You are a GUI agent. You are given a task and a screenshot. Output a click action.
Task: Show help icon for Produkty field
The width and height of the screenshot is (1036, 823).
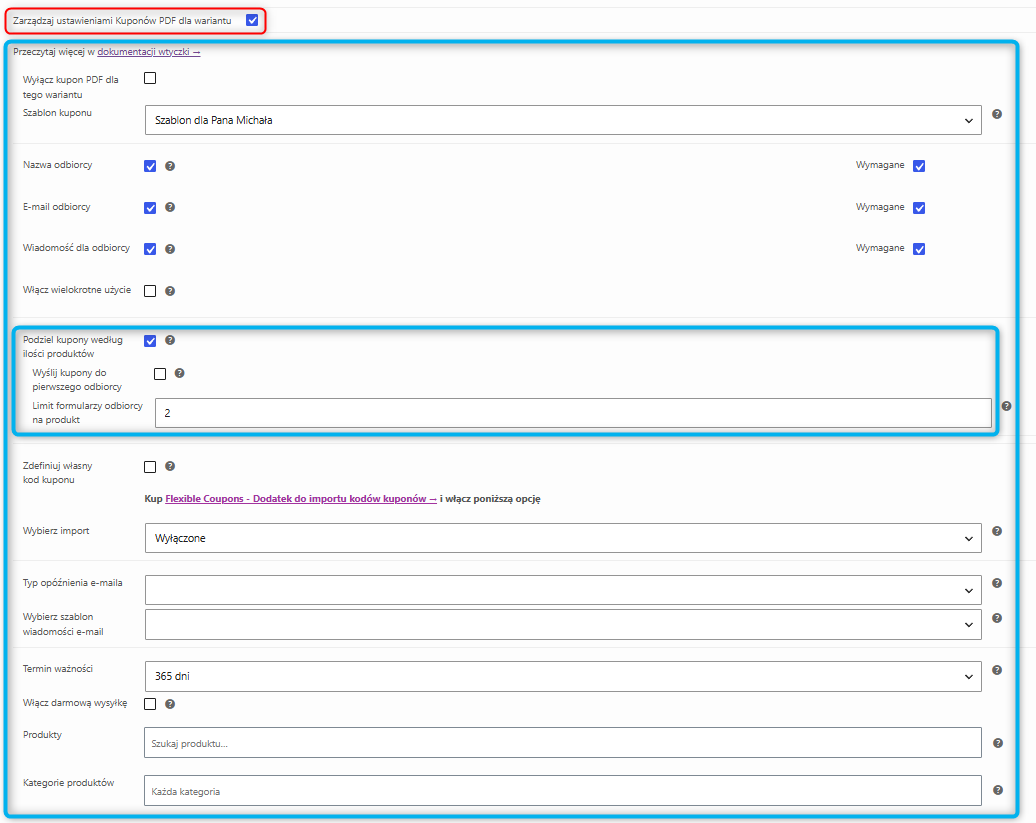click(998, 743)
